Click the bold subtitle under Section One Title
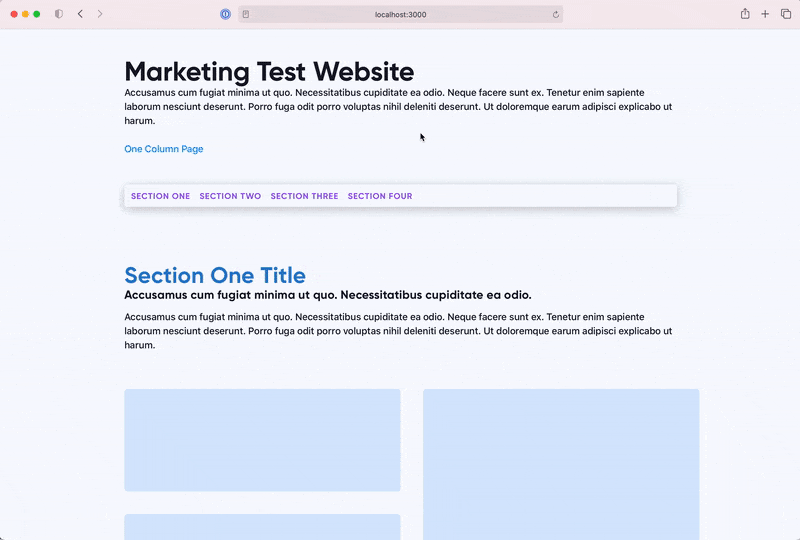 point(328,295)
